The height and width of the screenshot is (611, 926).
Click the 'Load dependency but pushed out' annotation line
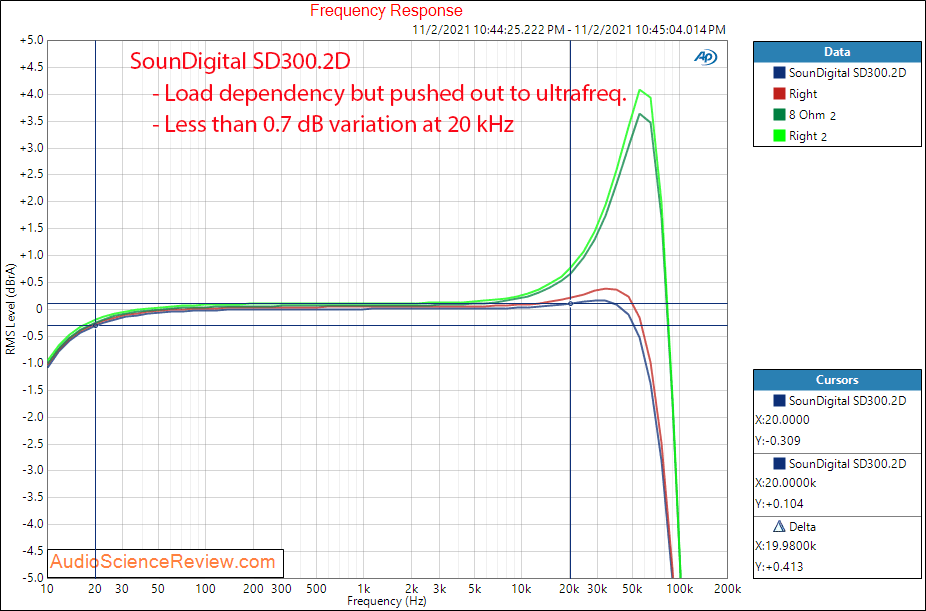[390, 93]
